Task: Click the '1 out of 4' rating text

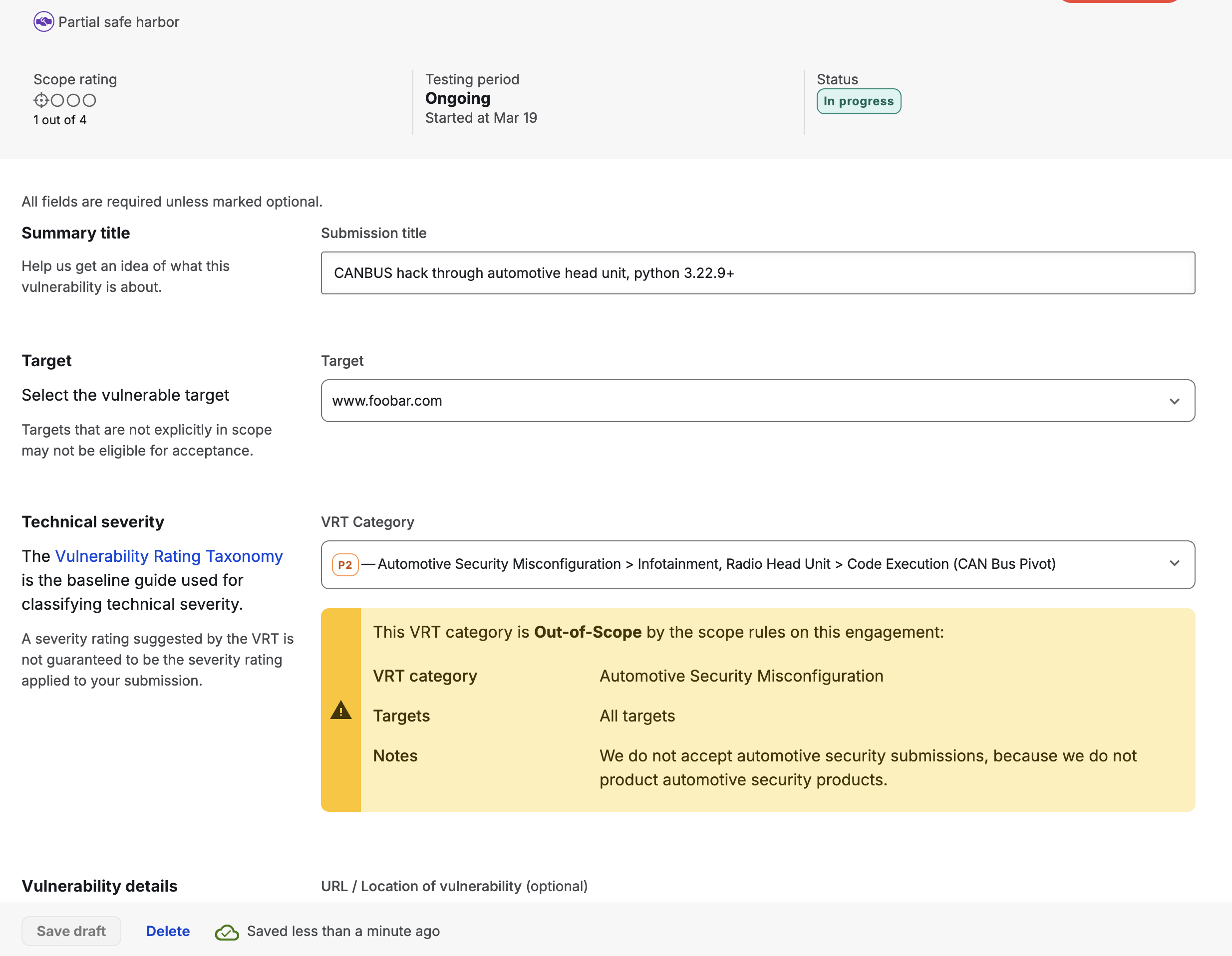Action: click(x=60, y=120)
